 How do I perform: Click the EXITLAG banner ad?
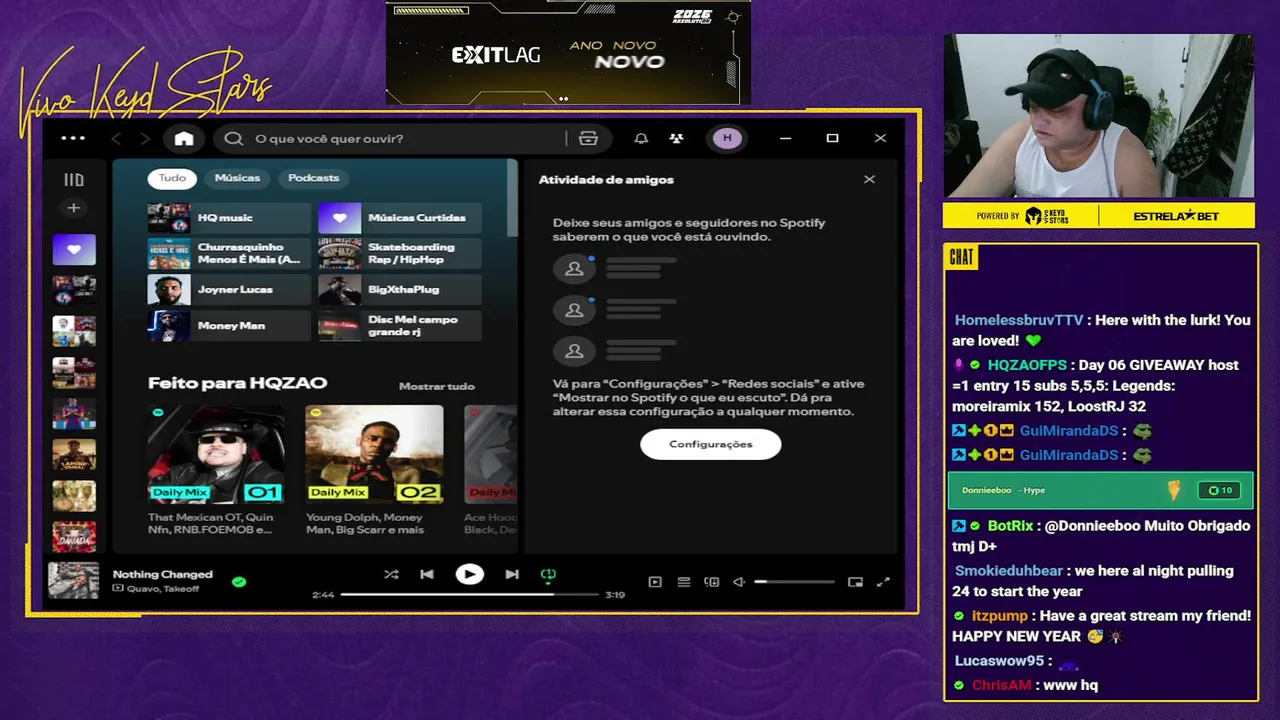pyautogui.click(x=568, y=52)
